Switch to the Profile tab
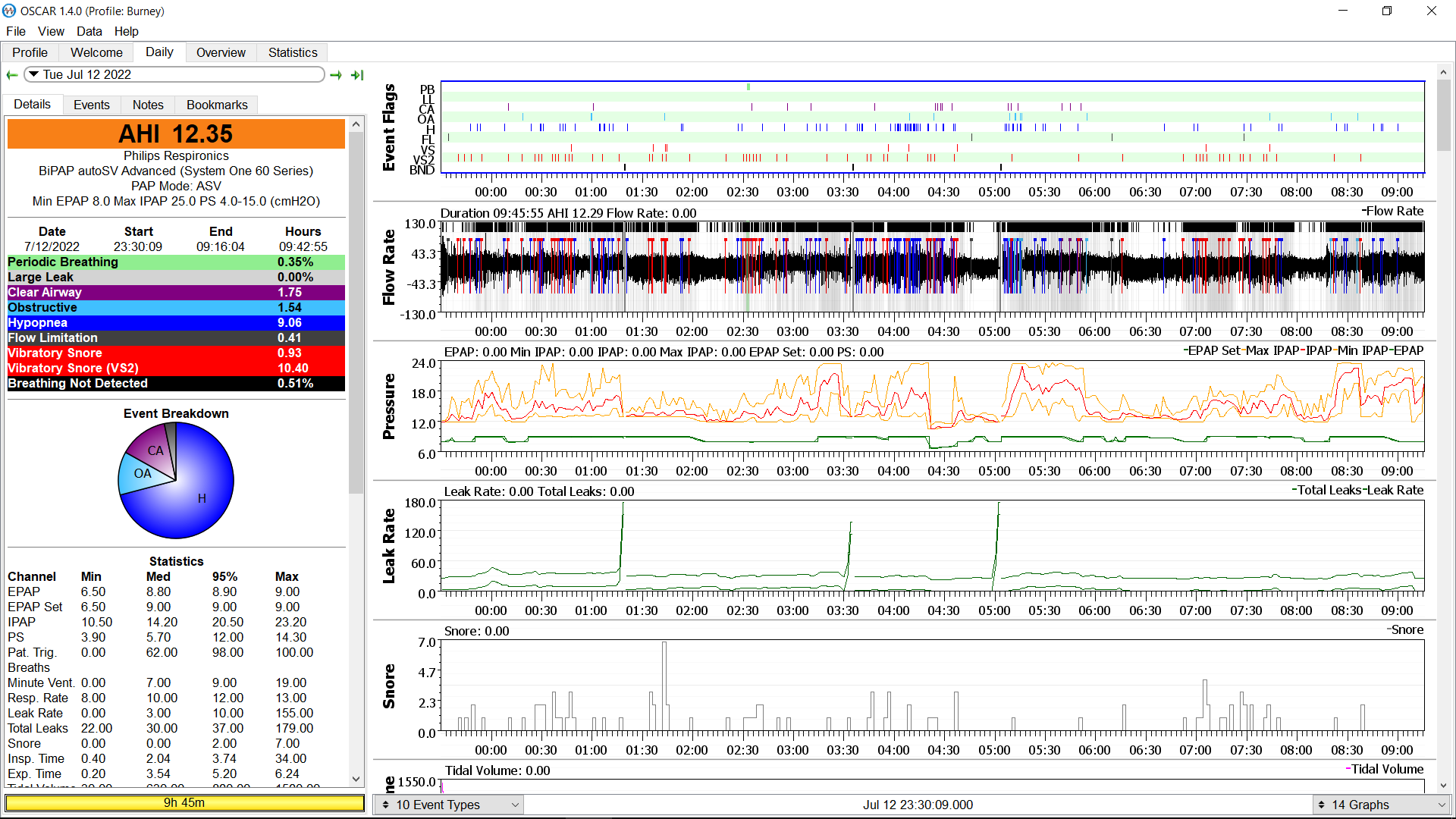Screen dimensions: 1456x819 click(30, 52)
